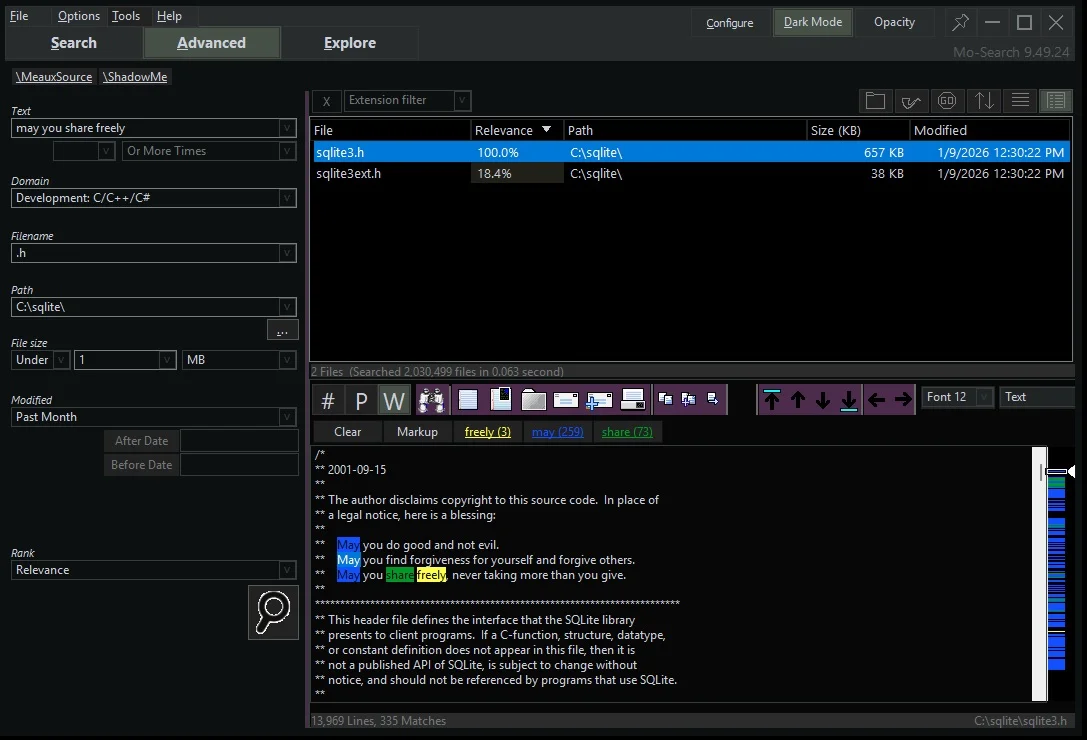Toggle the P button in preview toolbar
This screenshot has width=1087, height=740.
coord(361,399)
